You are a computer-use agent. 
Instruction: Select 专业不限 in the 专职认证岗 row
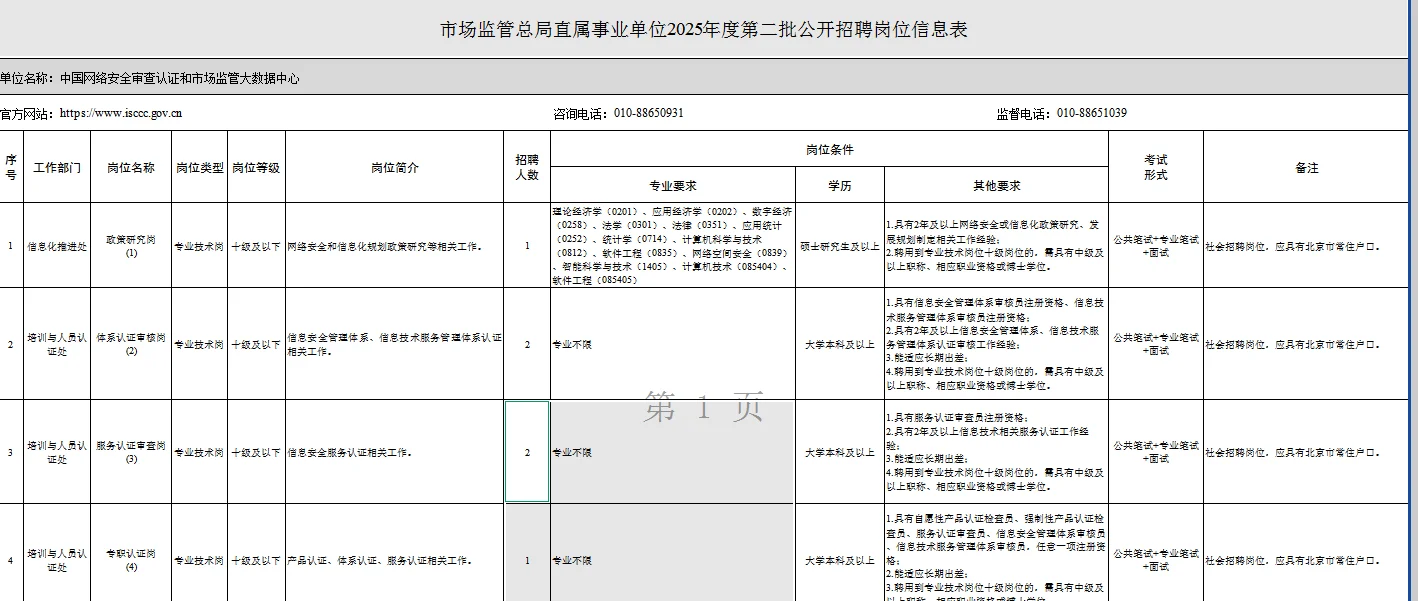click(x=673, y=553)
